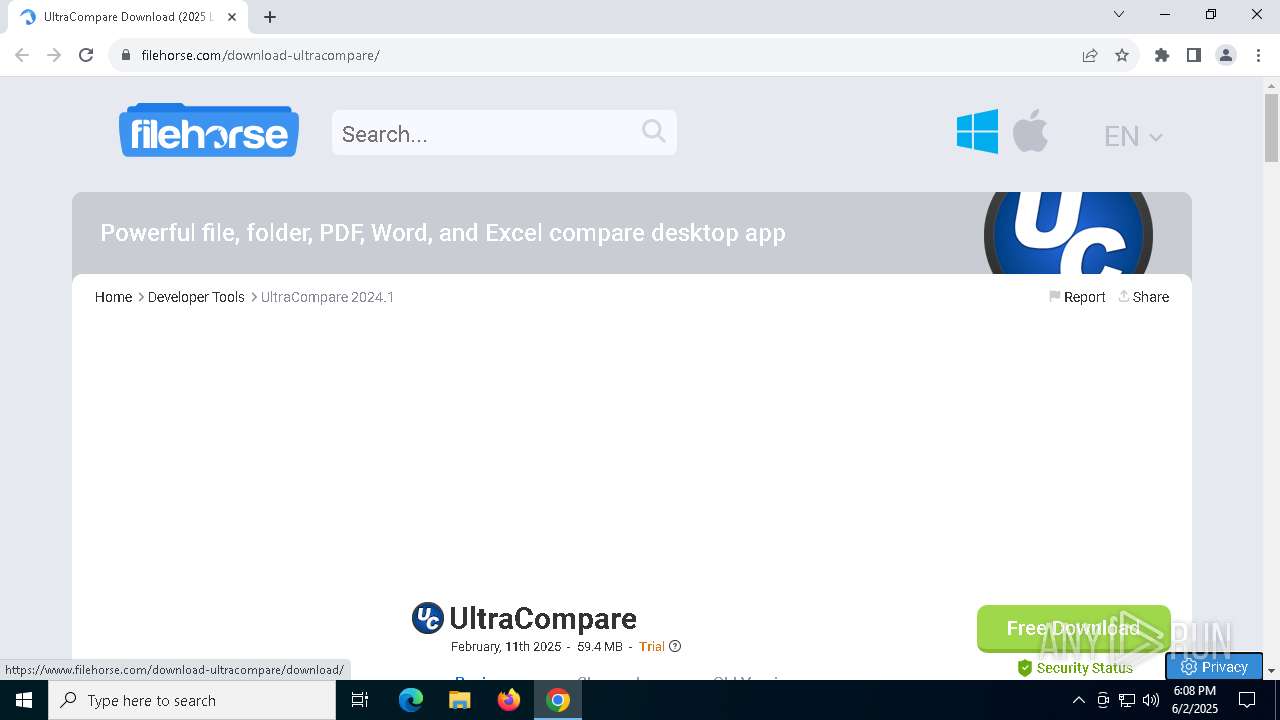
Task: Open the Windows Start menu
Action: (x=24, y=700)
